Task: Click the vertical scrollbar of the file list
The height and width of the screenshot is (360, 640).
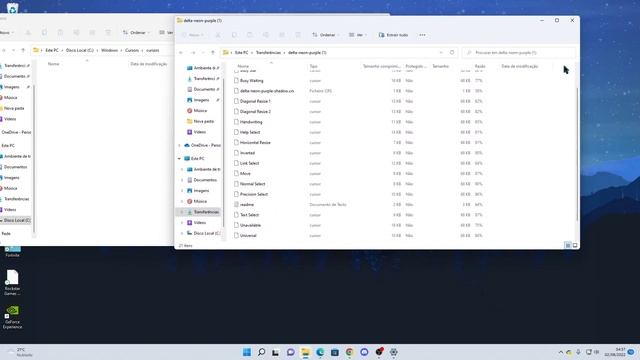Action: point(577,154)
